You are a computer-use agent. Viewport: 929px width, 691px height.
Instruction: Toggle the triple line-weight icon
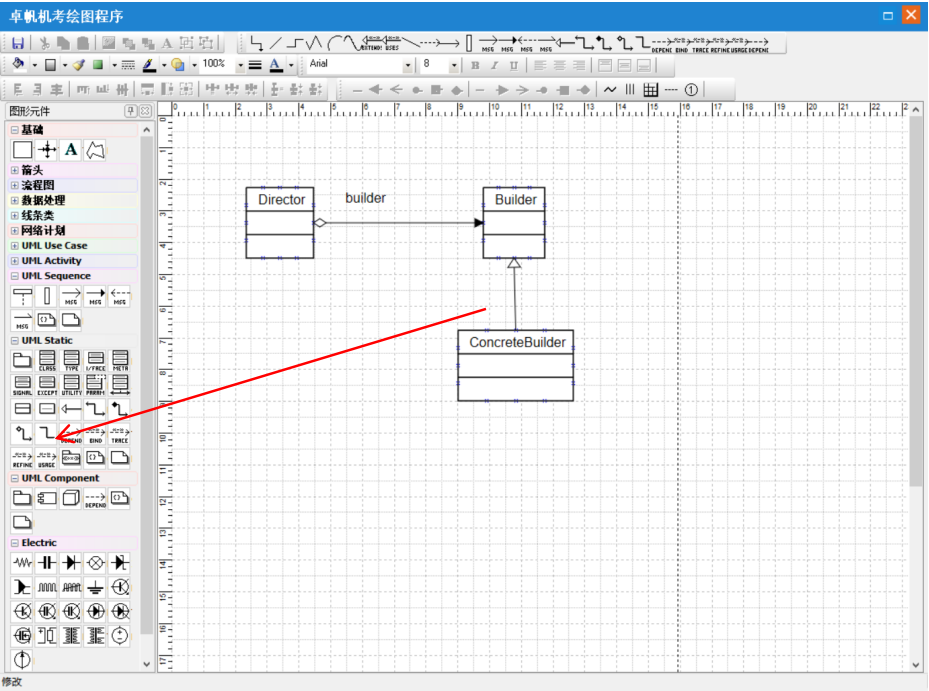(x=255, y=65)
